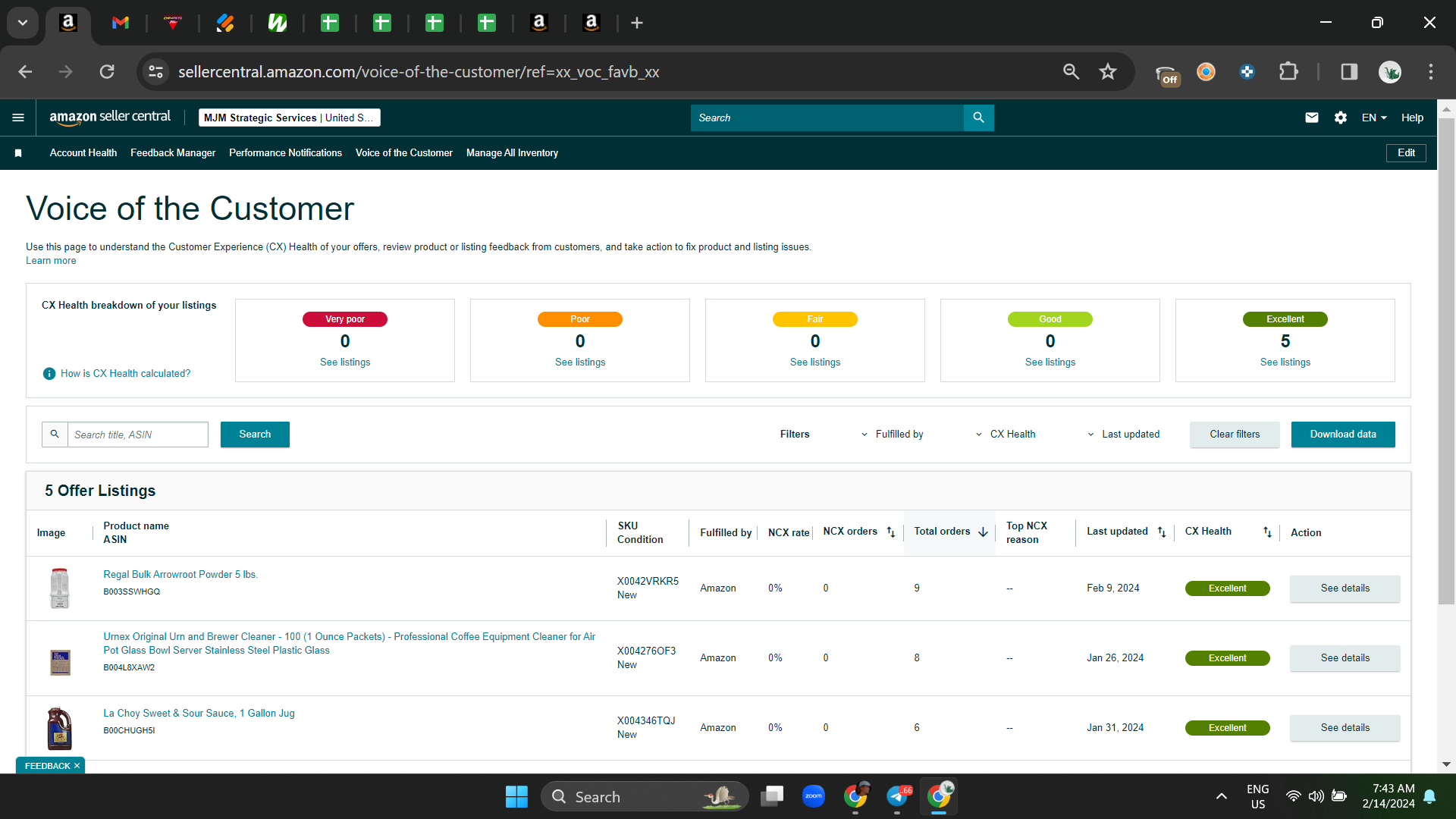Open Account Health menu item
The image size is (1456, 819).
point(83,153)
